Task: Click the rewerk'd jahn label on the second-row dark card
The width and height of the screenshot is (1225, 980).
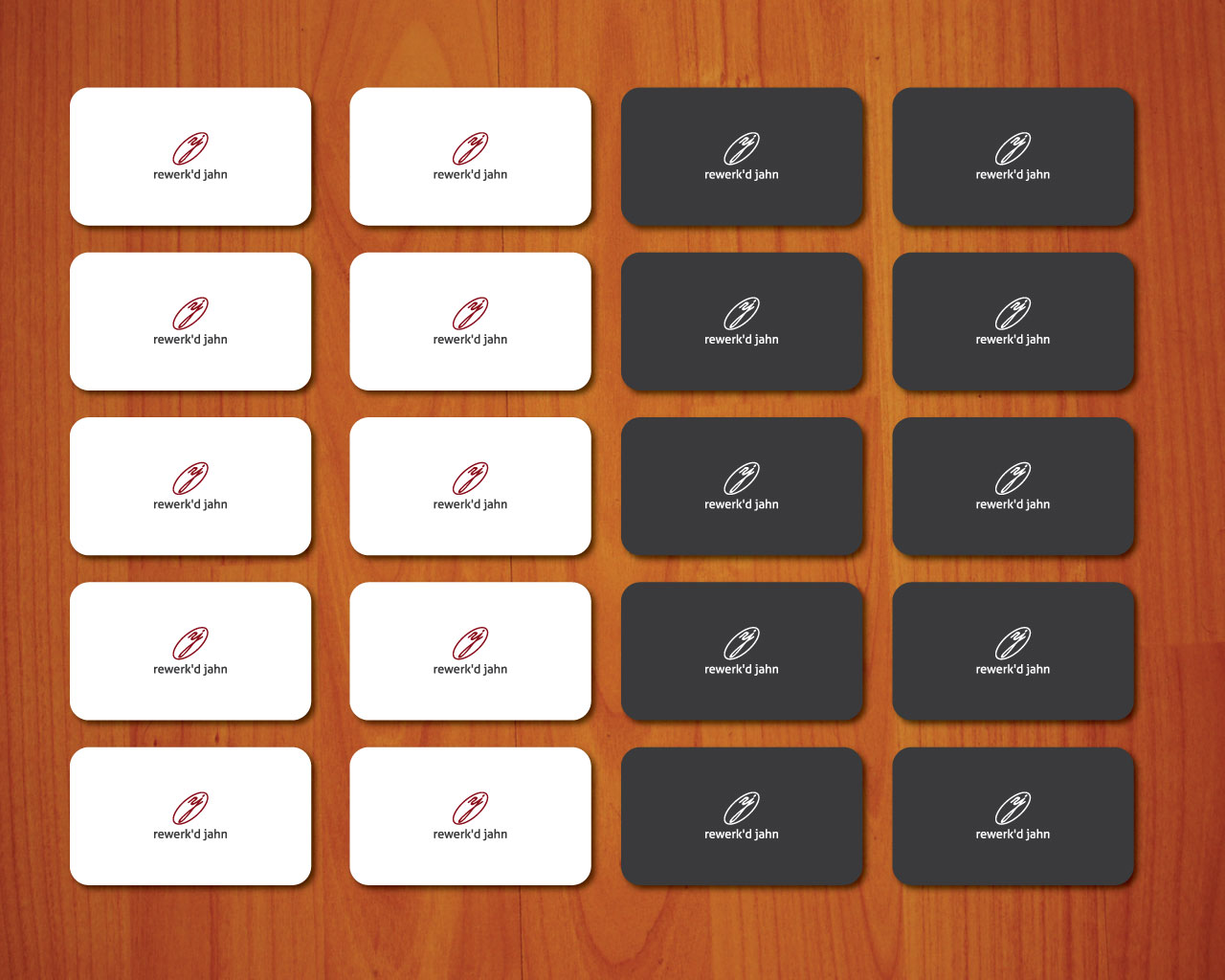Action: point(742,339)
